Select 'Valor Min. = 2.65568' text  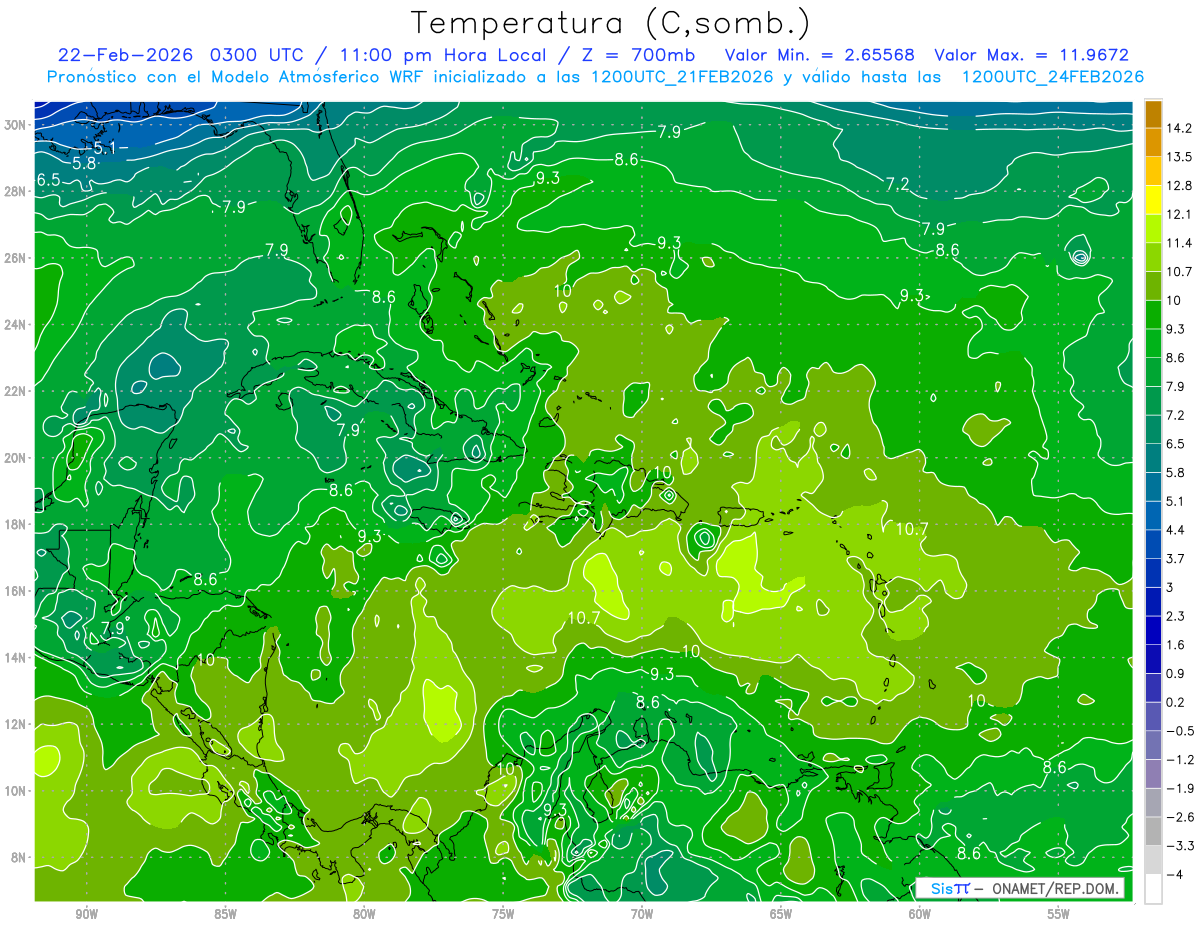(x=819, y=55)
